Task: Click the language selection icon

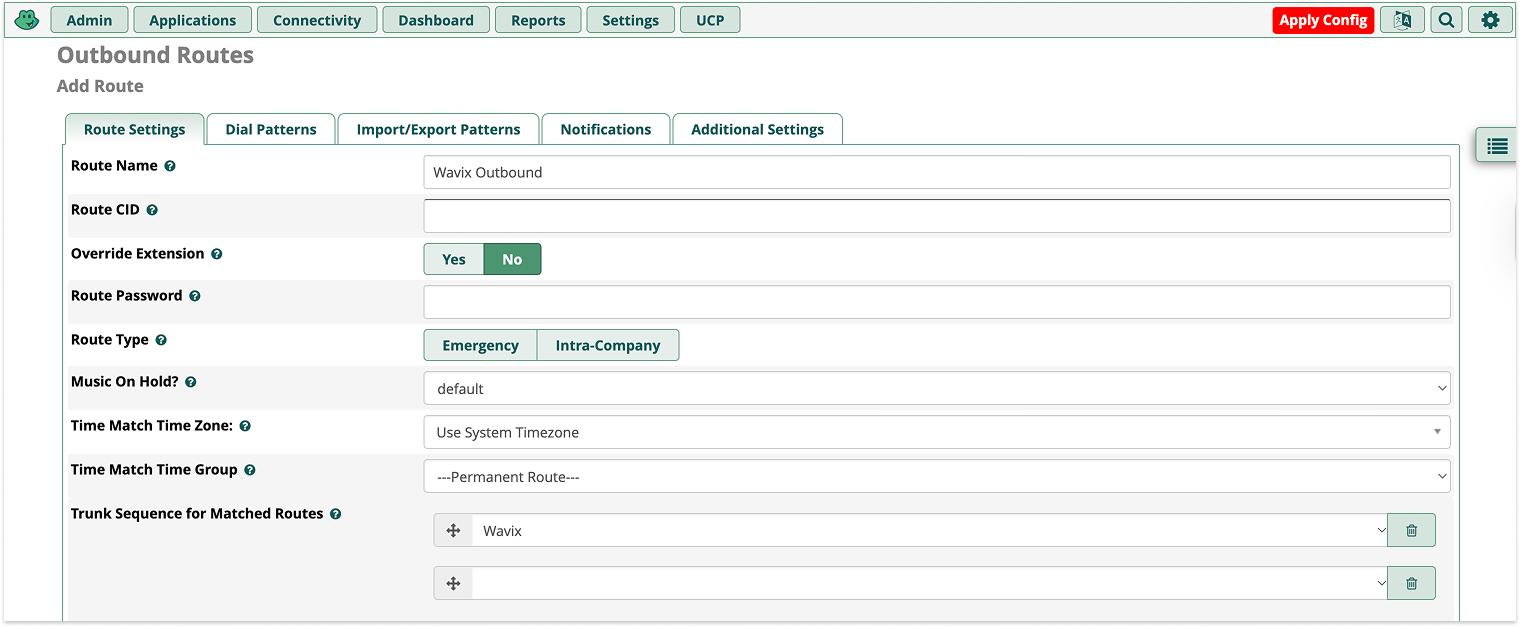Action: point(1402,19)
